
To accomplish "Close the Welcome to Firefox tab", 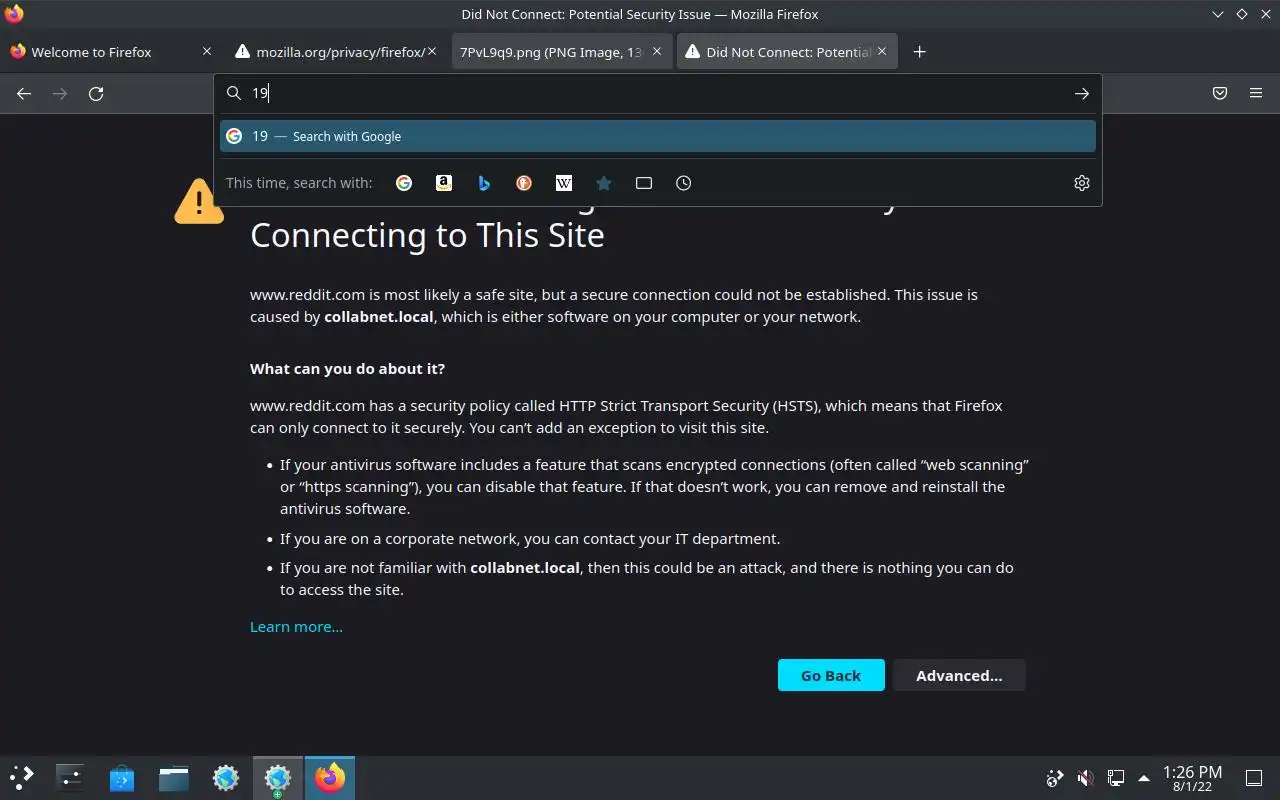I will [x=207, y=51].
